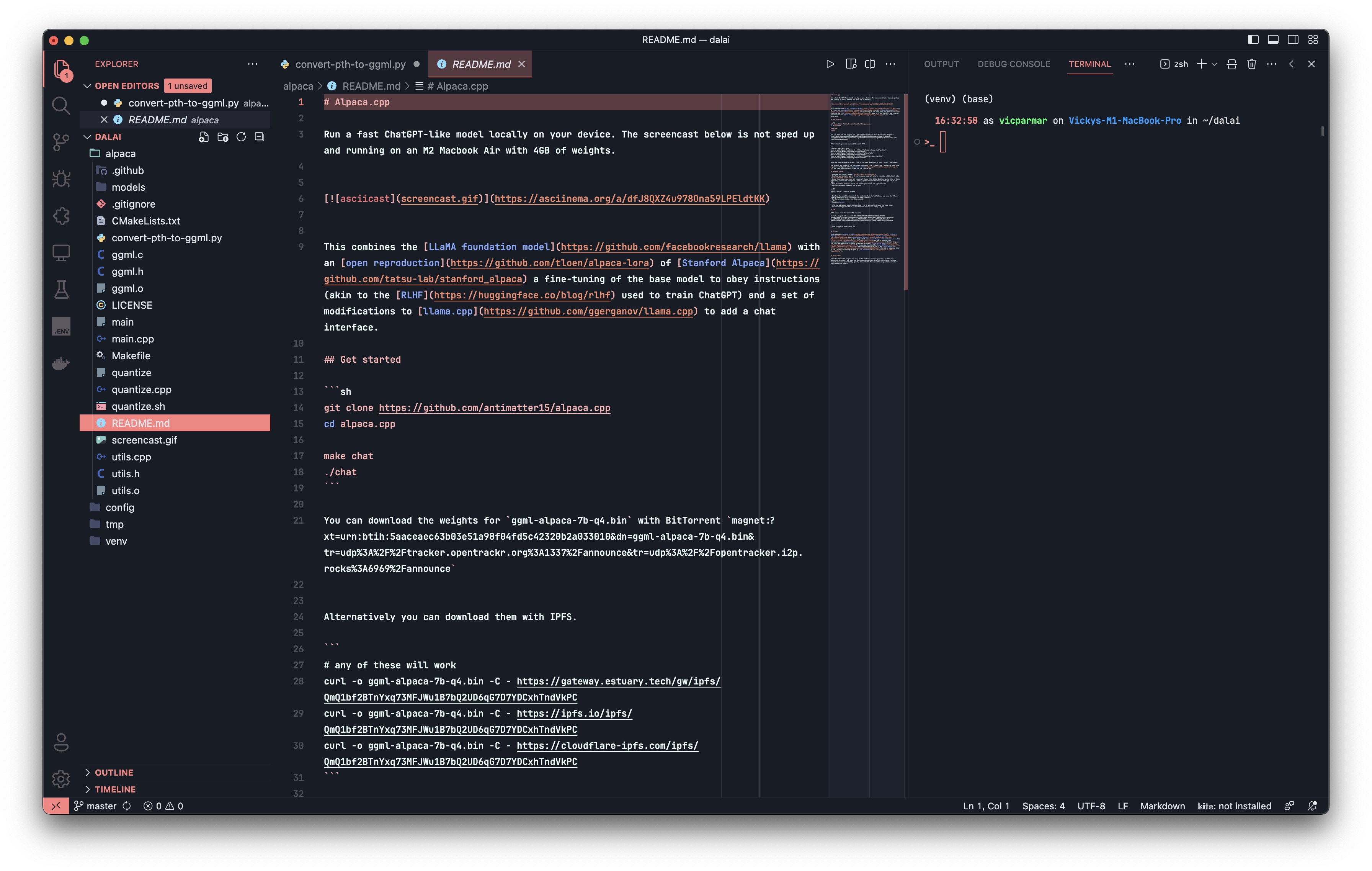Click the Refresh Explorer icon

coord(241,137)
